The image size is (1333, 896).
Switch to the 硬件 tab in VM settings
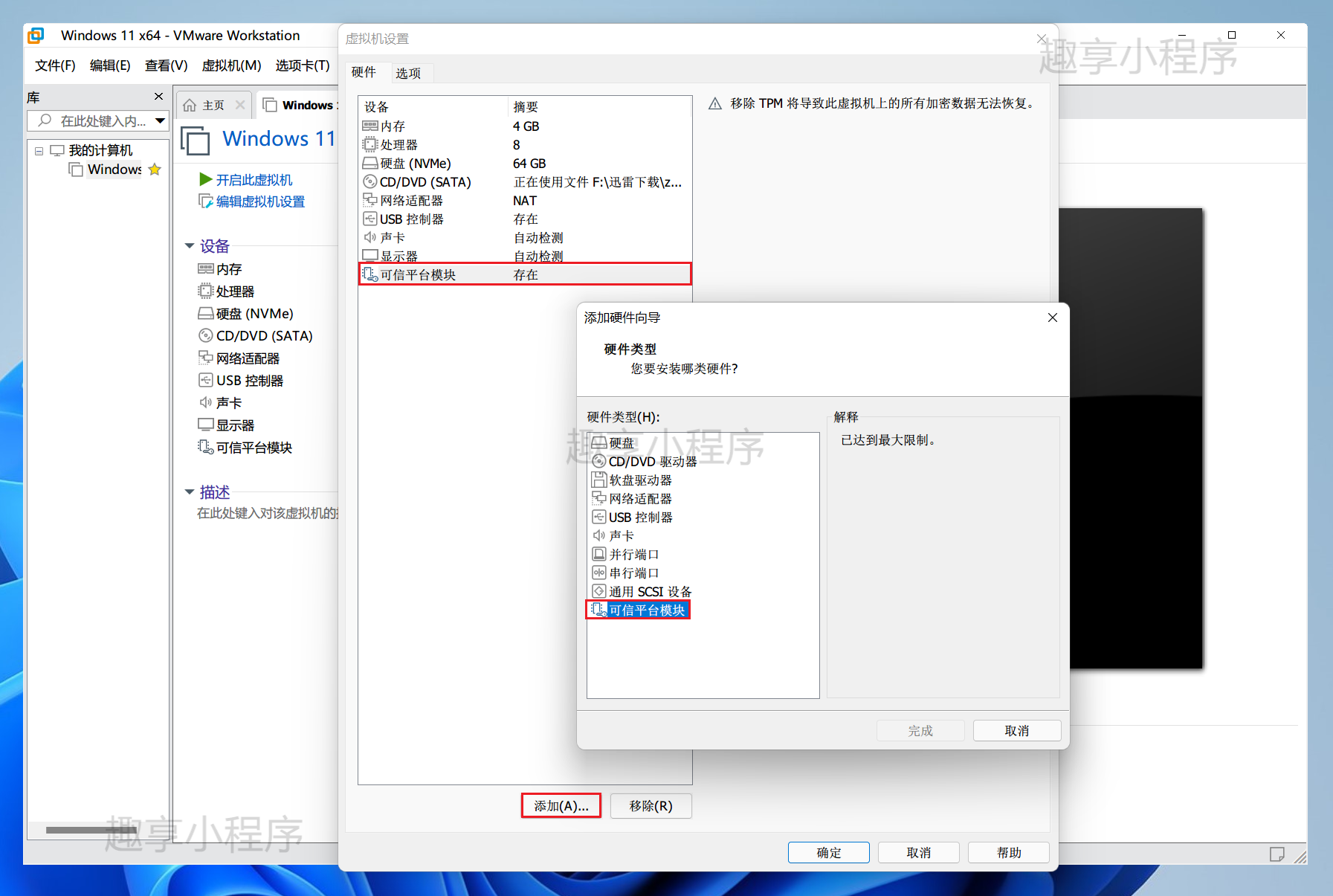coord(364,72)
